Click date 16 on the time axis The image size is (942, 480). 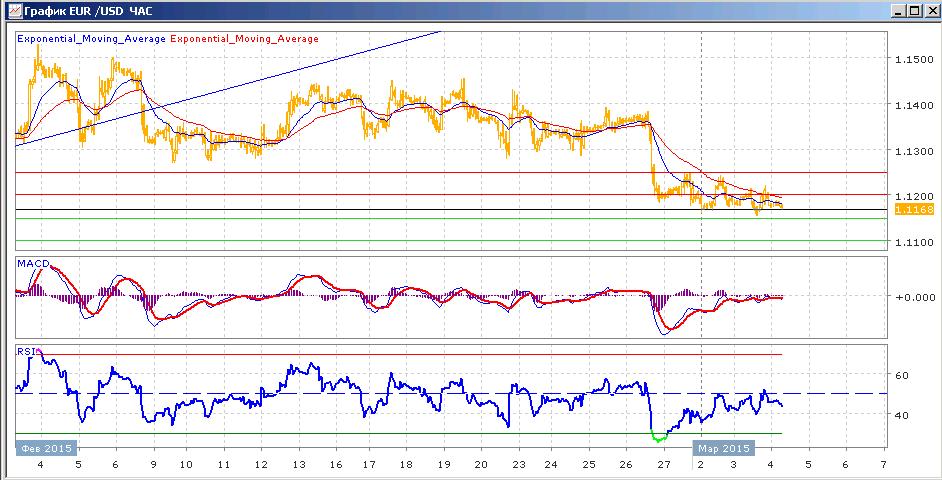336,464
